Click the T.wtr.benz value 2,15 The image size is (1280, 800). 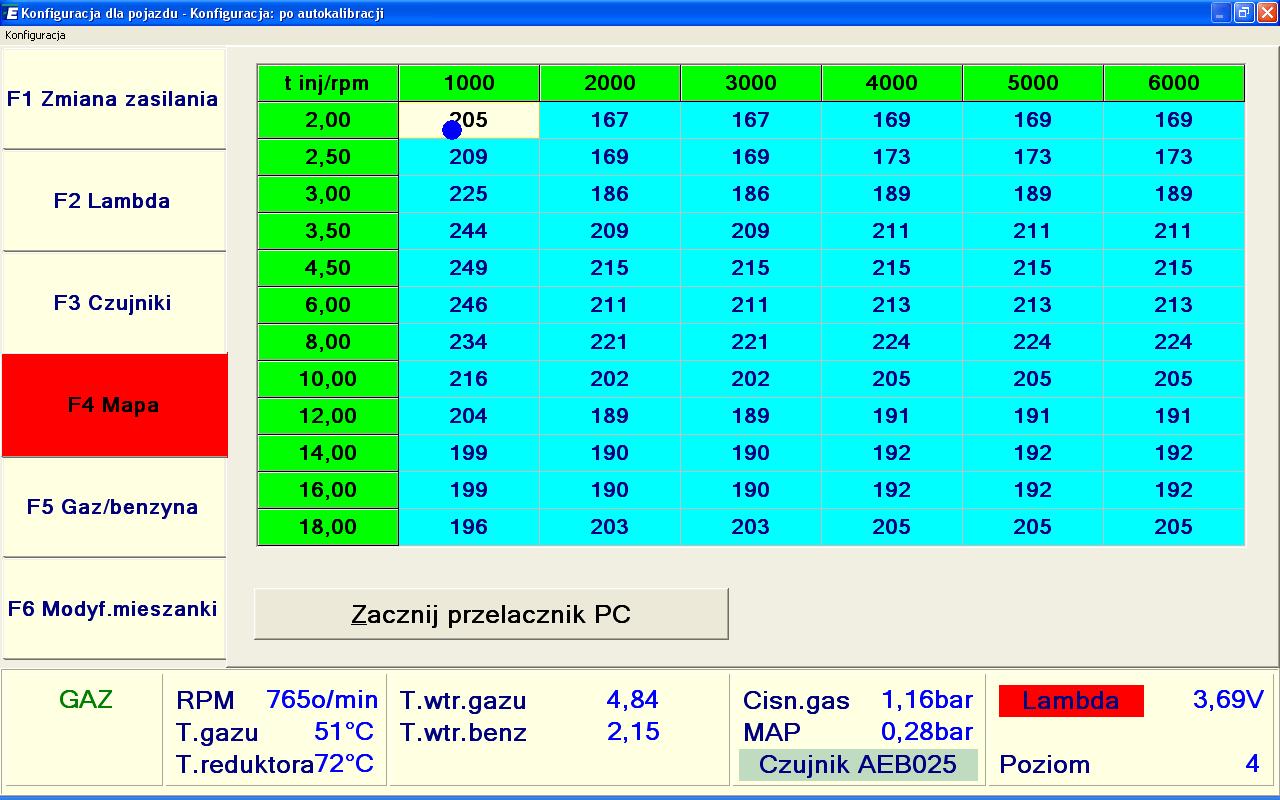click(x=632, y=732)
